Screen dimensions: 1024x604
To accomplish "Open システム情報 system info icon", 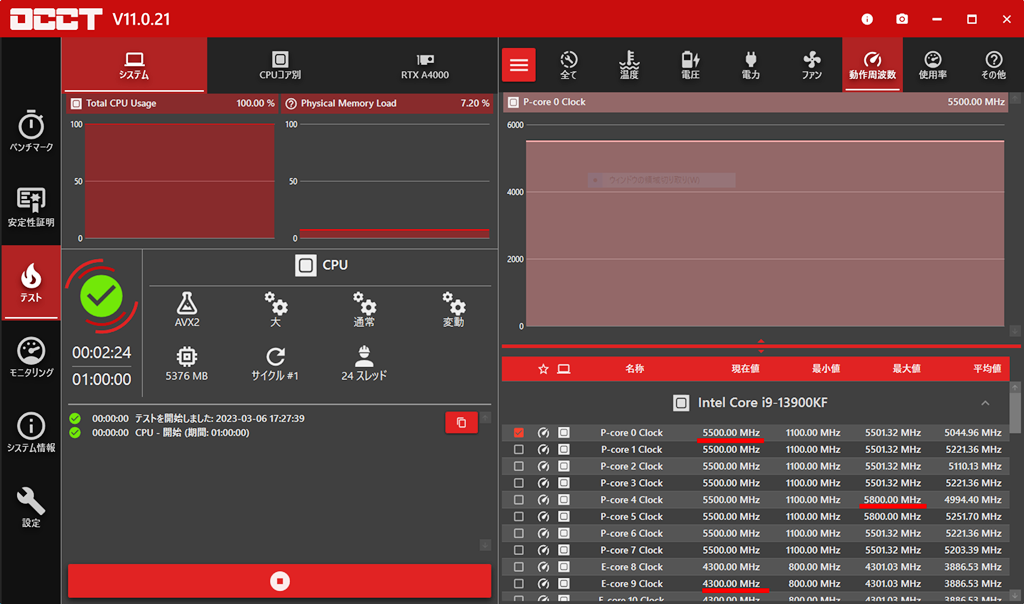I will pos(31,432).
